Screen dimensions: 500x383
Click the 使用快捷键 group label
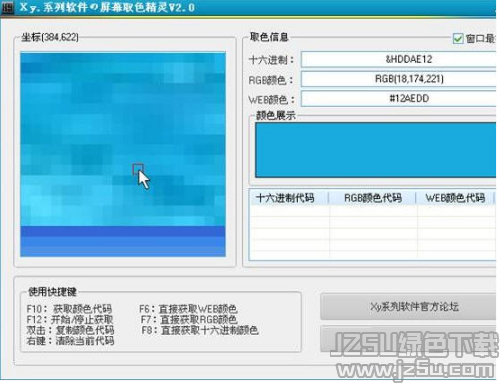[52, 292]
